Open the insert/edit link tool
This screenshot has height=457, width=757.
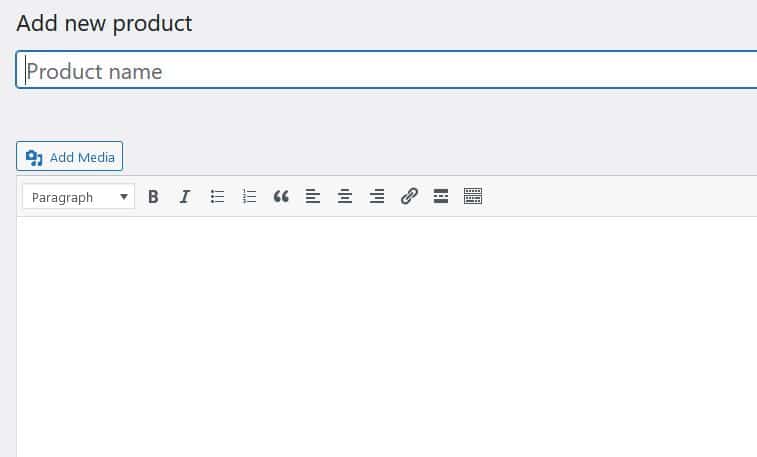[x=409, y=197]
